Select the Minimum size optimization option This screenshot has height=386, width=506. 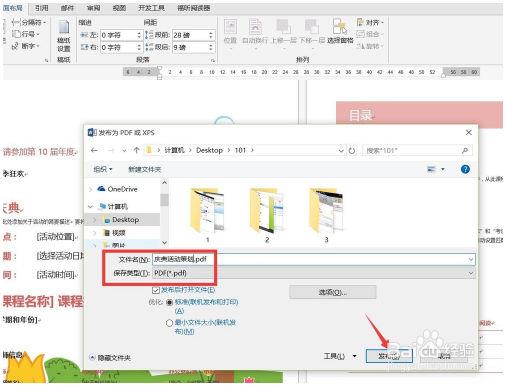[169, 323]
